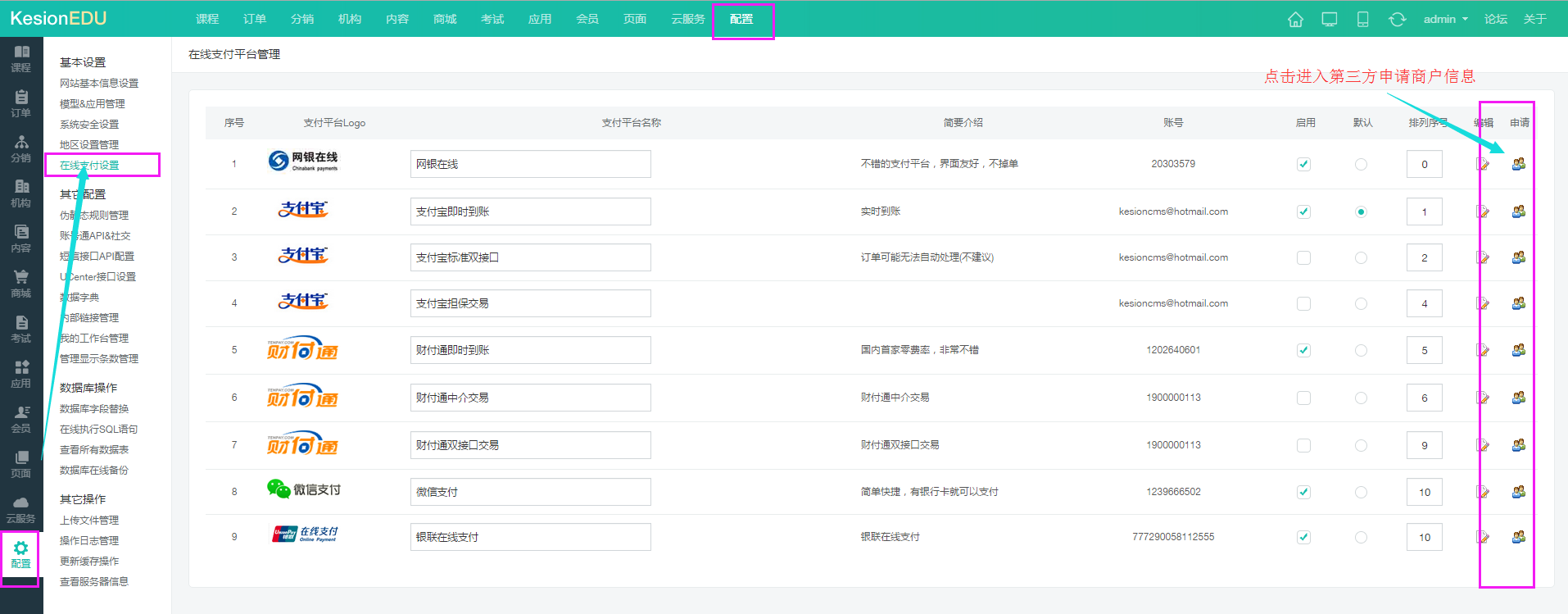The width and height of the screenshot is (1568, 614).
Task: Set 微信支付 as the default radio
Action: point(1361,492)
